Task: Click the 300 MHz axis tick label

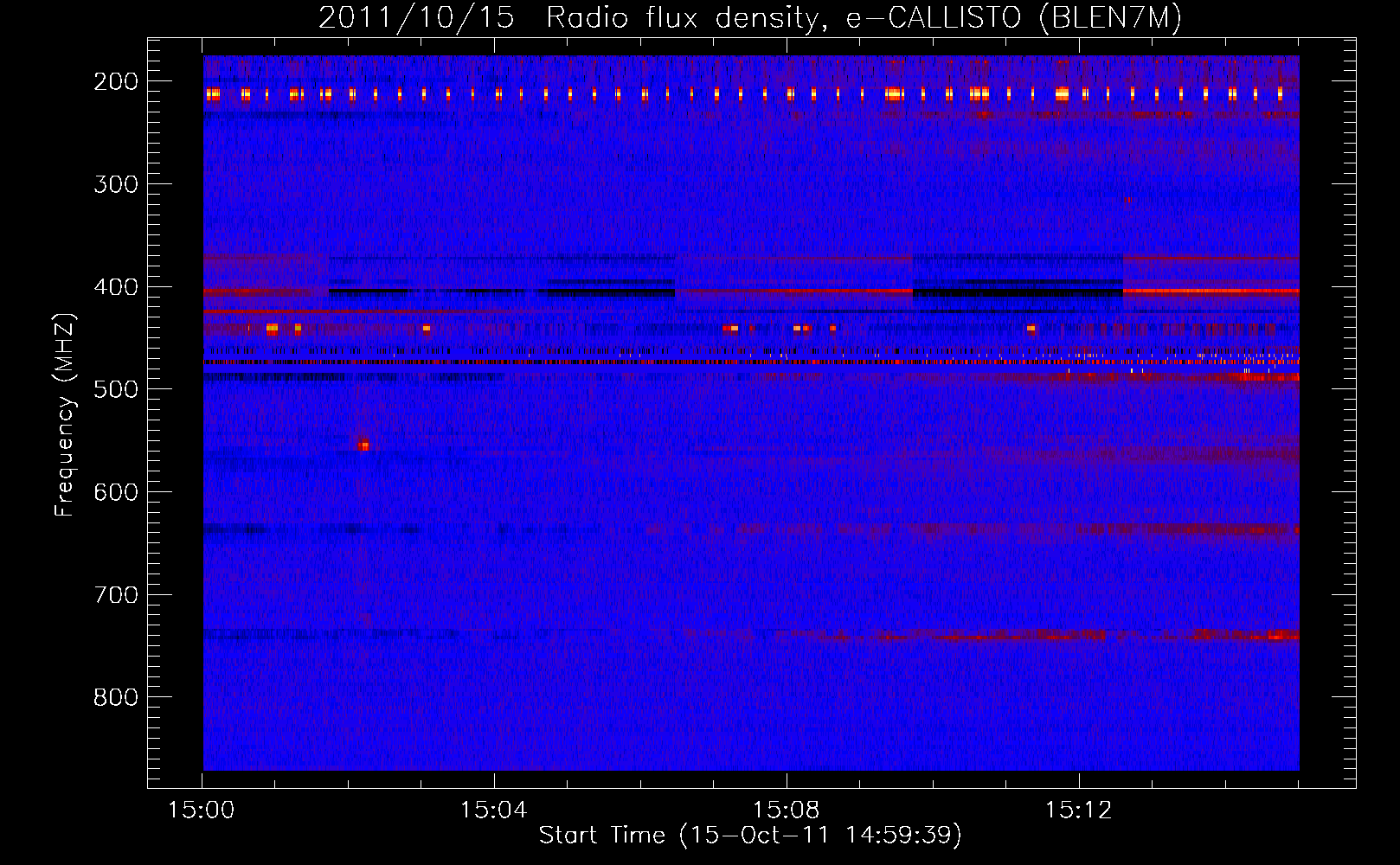Action: tap(116, 184)
